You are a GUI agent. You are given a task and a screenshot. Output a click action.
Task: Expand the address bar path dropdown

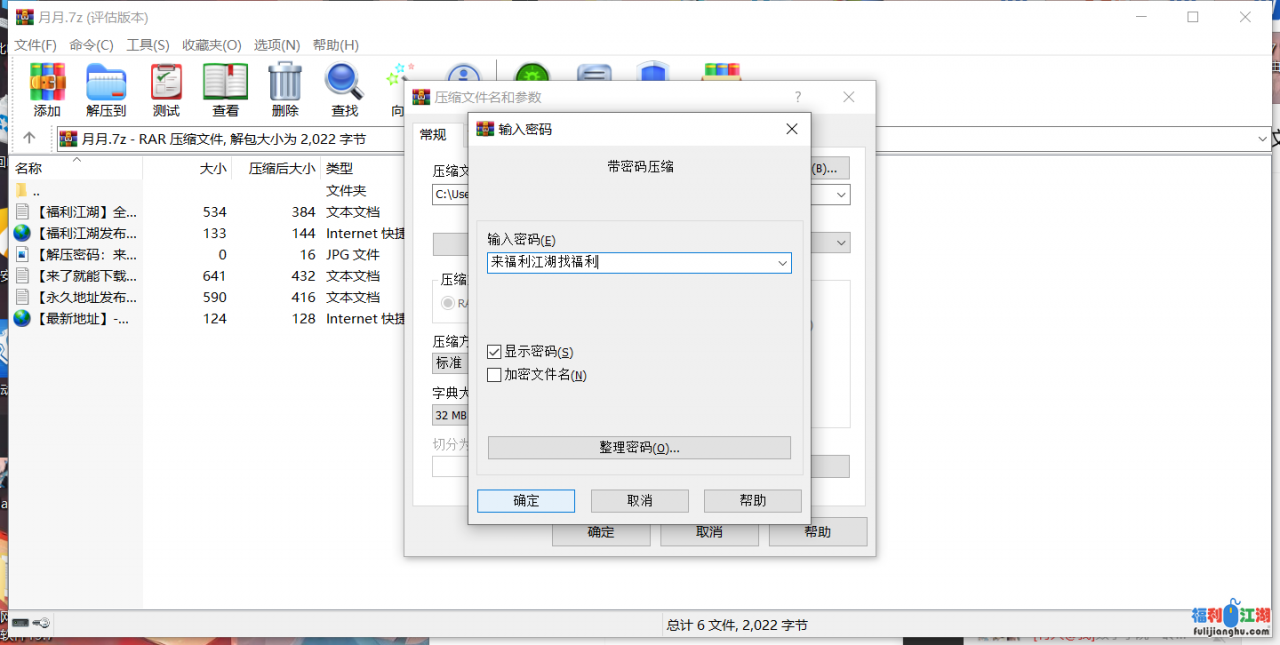(1262, 139)
